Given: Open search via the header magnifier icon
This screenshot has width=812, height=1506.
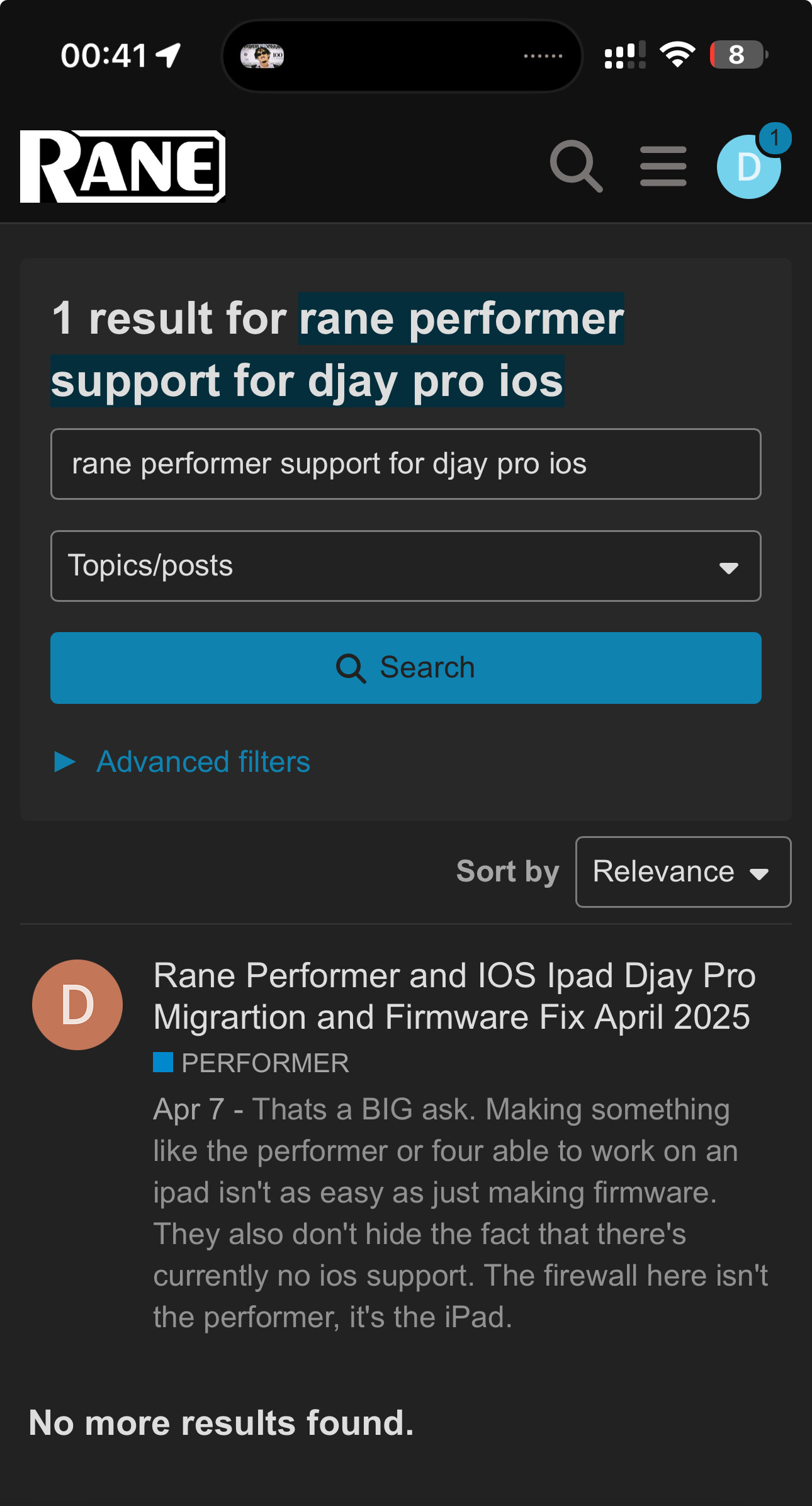Looking at the screenshot, I should coord(575,166).
